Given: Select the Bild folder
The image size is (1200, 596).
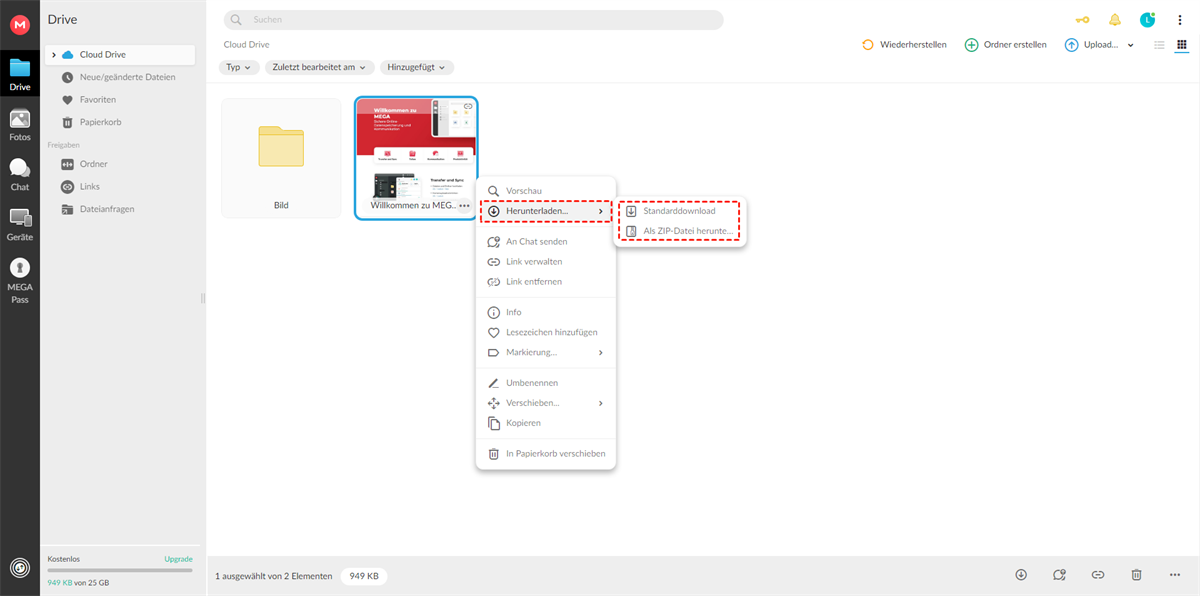Looking at the screenshot, I should pos(281,158).
